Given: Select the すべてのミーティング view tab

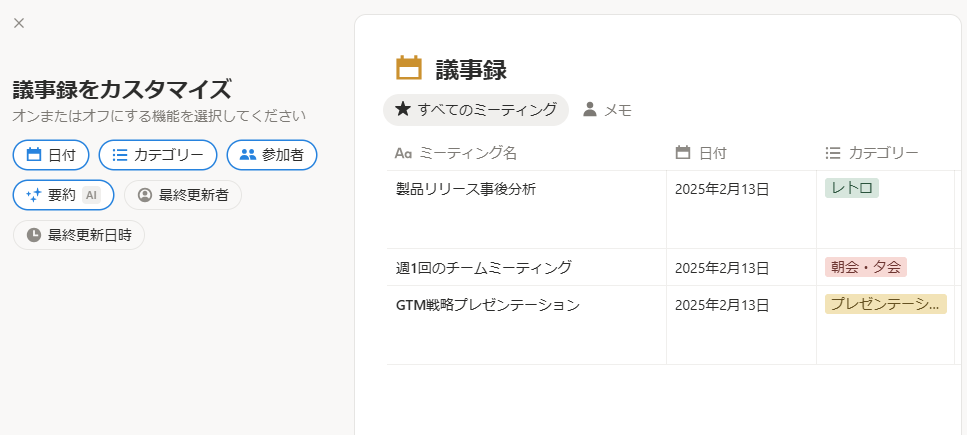Looking at the screenshot, I should pyautogui.click(x=476, y=110).
